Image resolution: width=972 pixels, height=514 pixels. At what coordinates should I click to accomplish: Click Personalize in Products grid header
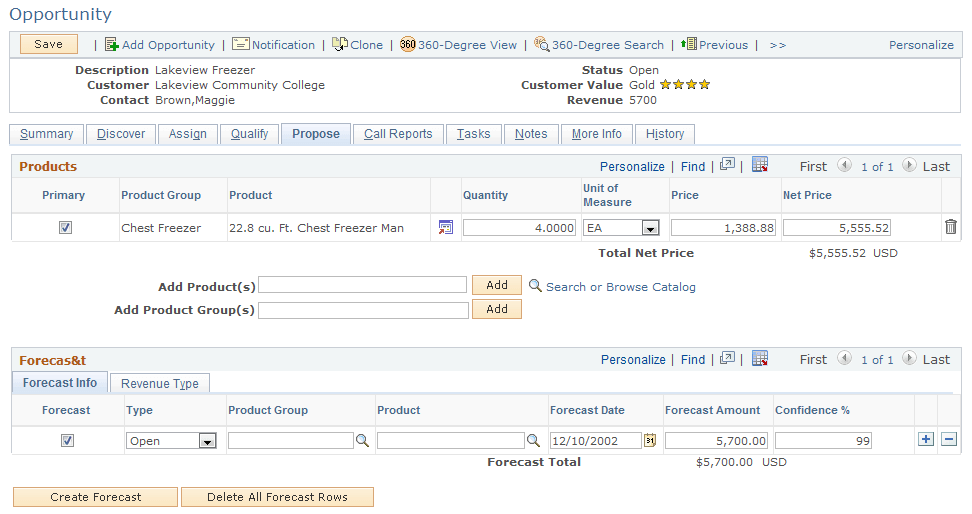tap(632, 166)
